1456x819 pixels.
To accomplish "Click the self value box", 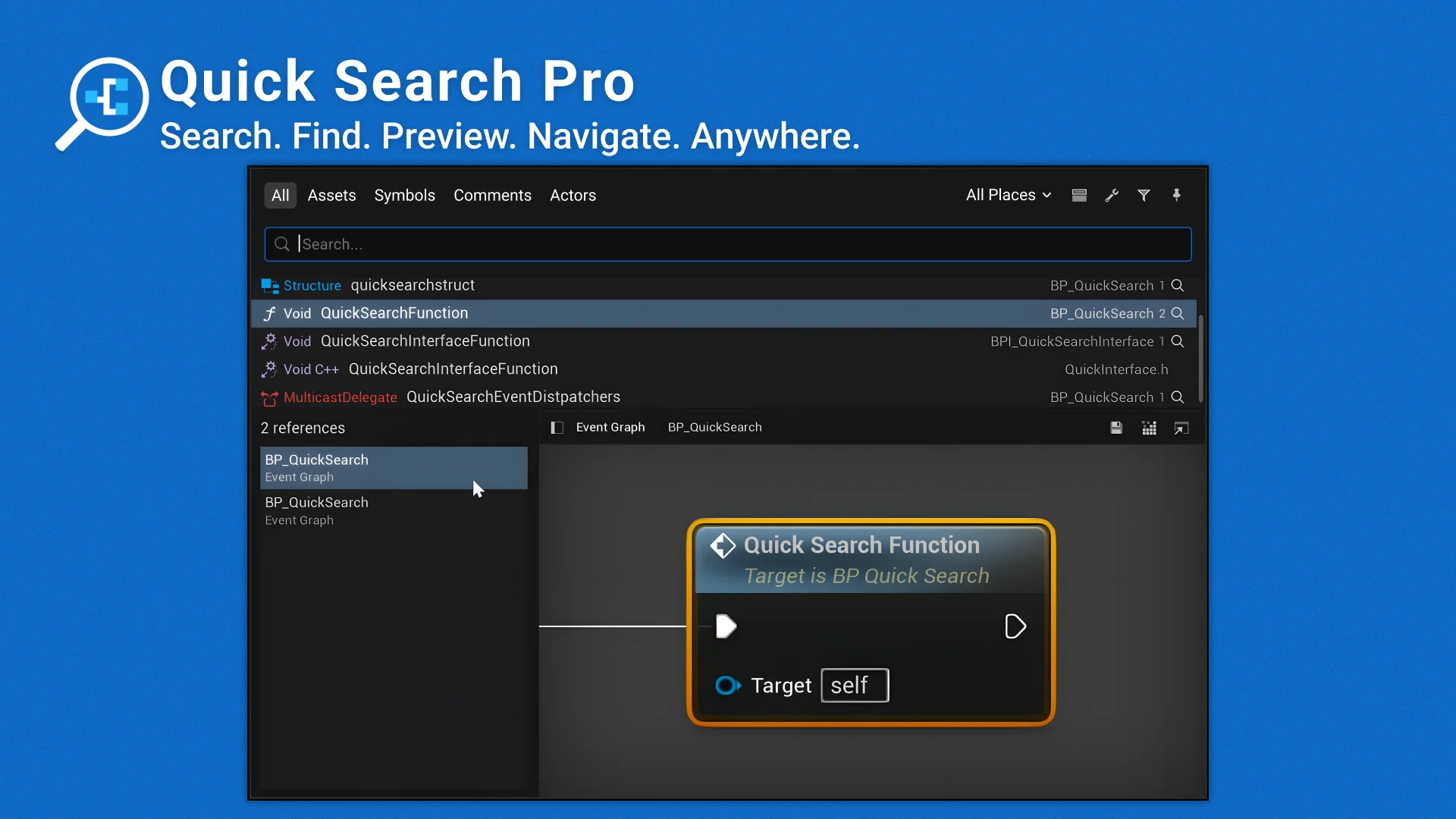I will tap(855, 686).
